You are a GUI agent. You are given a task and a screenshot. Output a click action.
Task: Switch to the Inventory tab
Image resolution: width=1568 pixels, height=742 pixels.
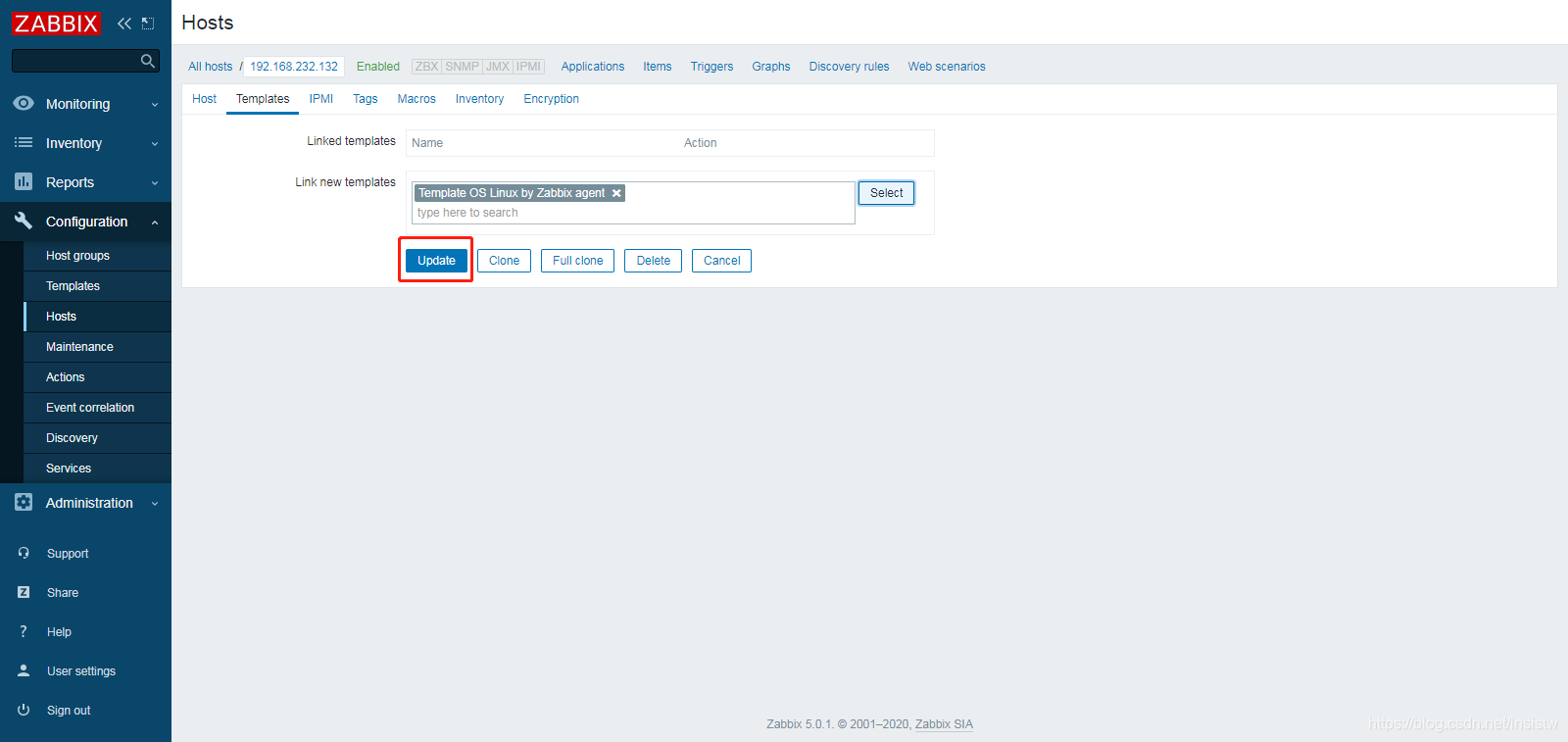(x=479, y=99)
